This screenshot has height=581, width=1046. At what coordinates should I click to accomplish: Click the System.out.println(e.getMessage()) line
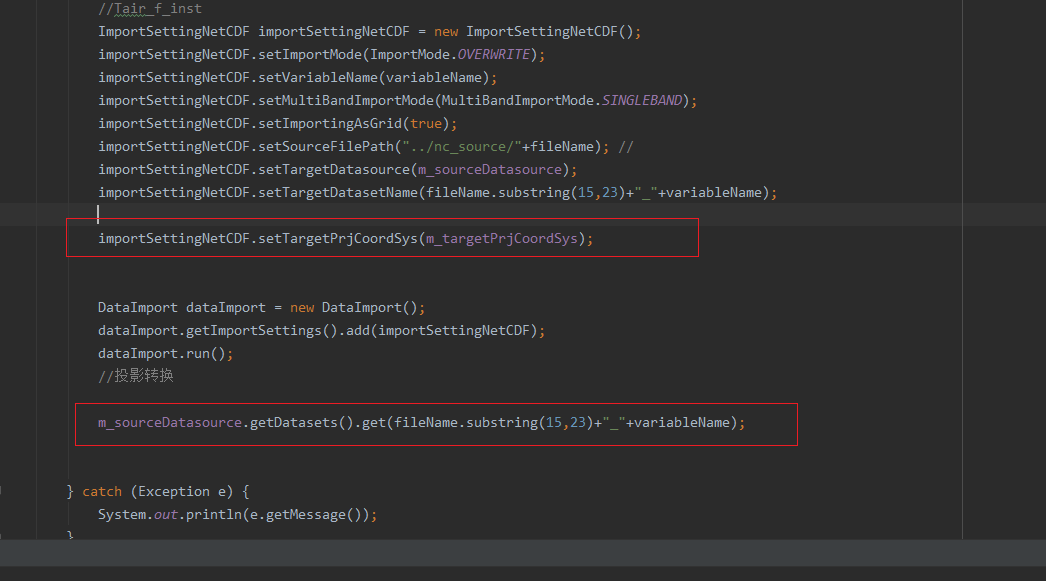237,514
